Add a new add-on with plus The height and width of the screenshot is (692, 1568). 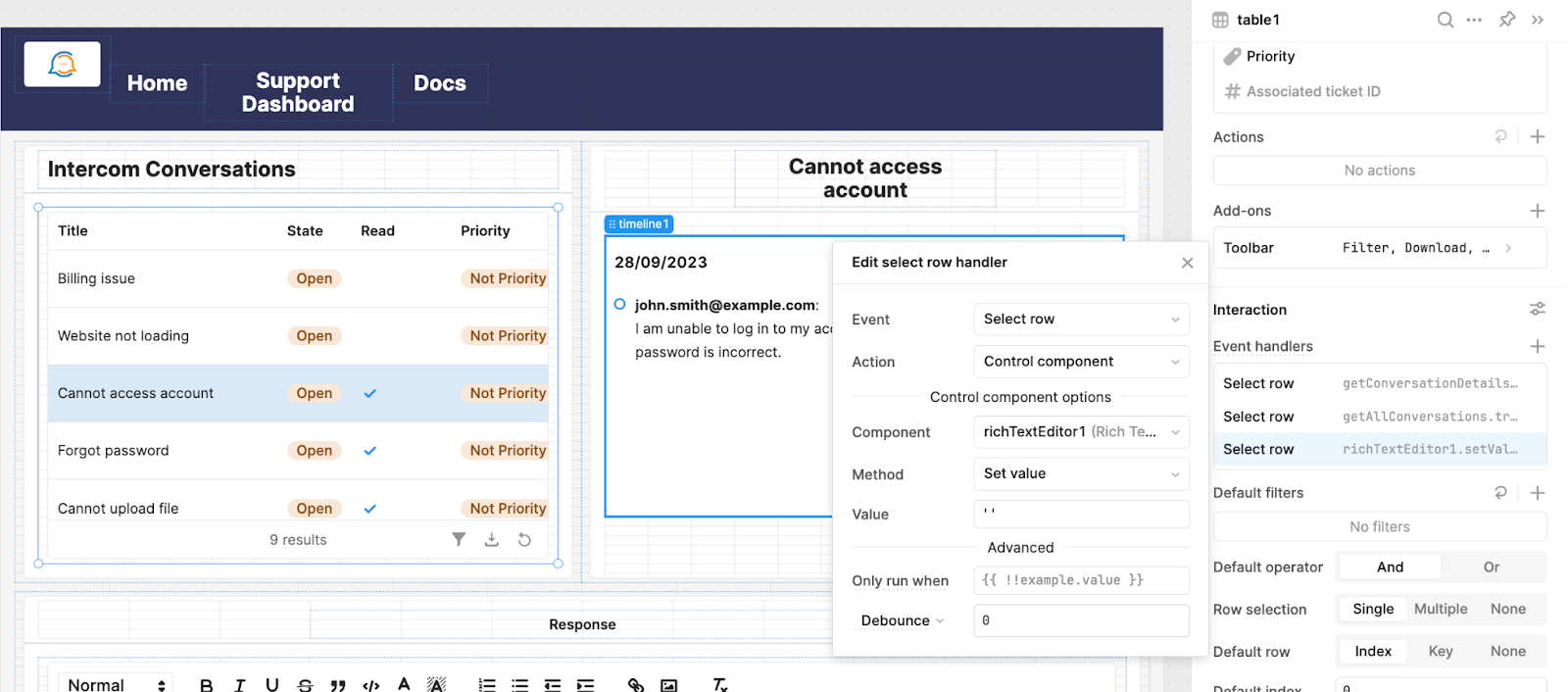click(x=1538, y=211)
